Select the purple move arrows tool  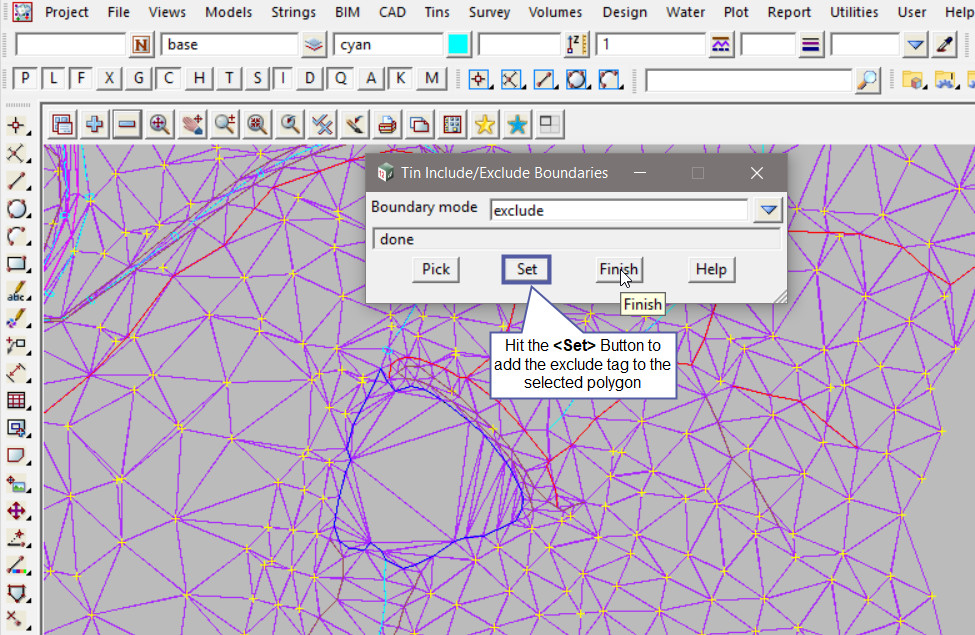coord(17,511)
